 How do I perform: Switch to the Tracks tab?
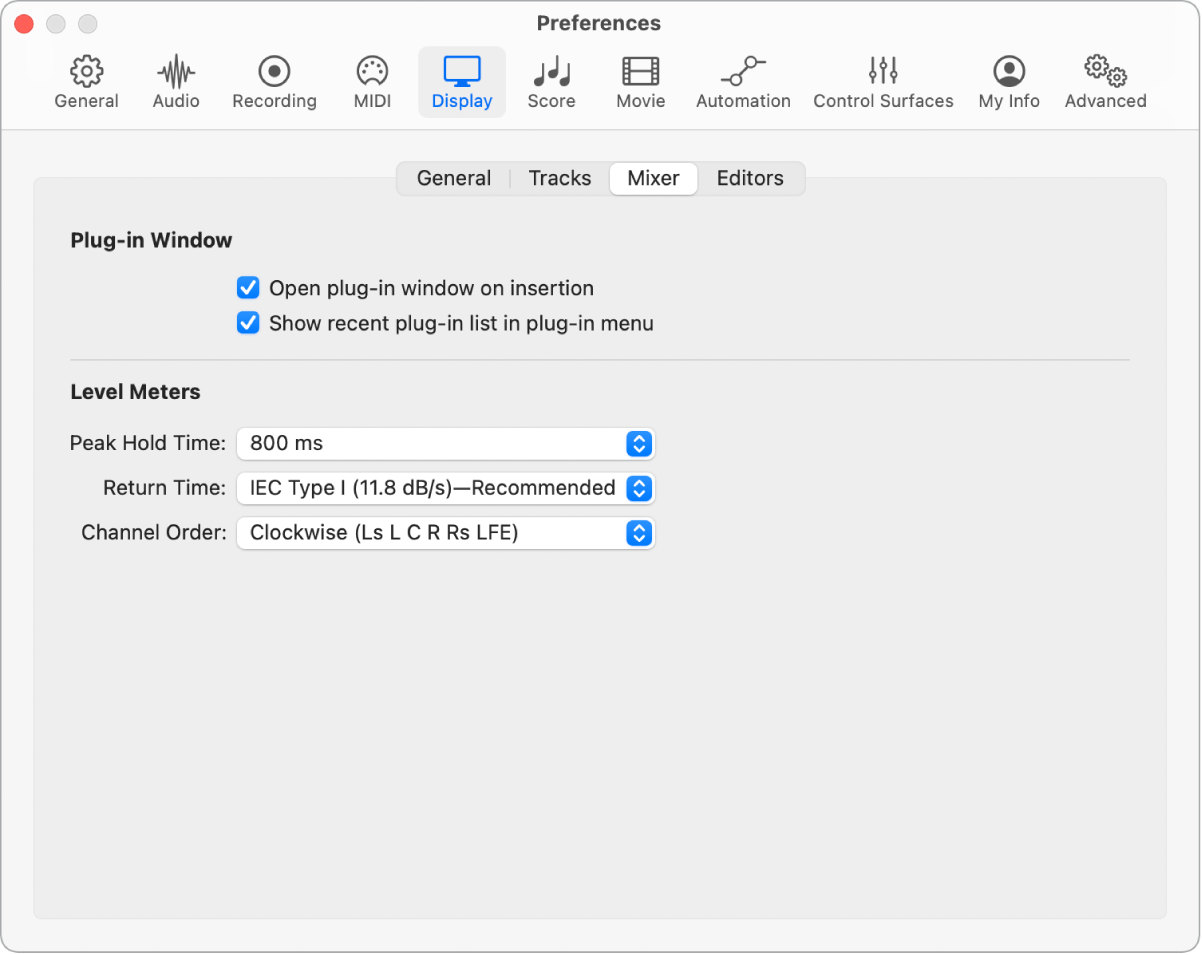pos(560,178)
